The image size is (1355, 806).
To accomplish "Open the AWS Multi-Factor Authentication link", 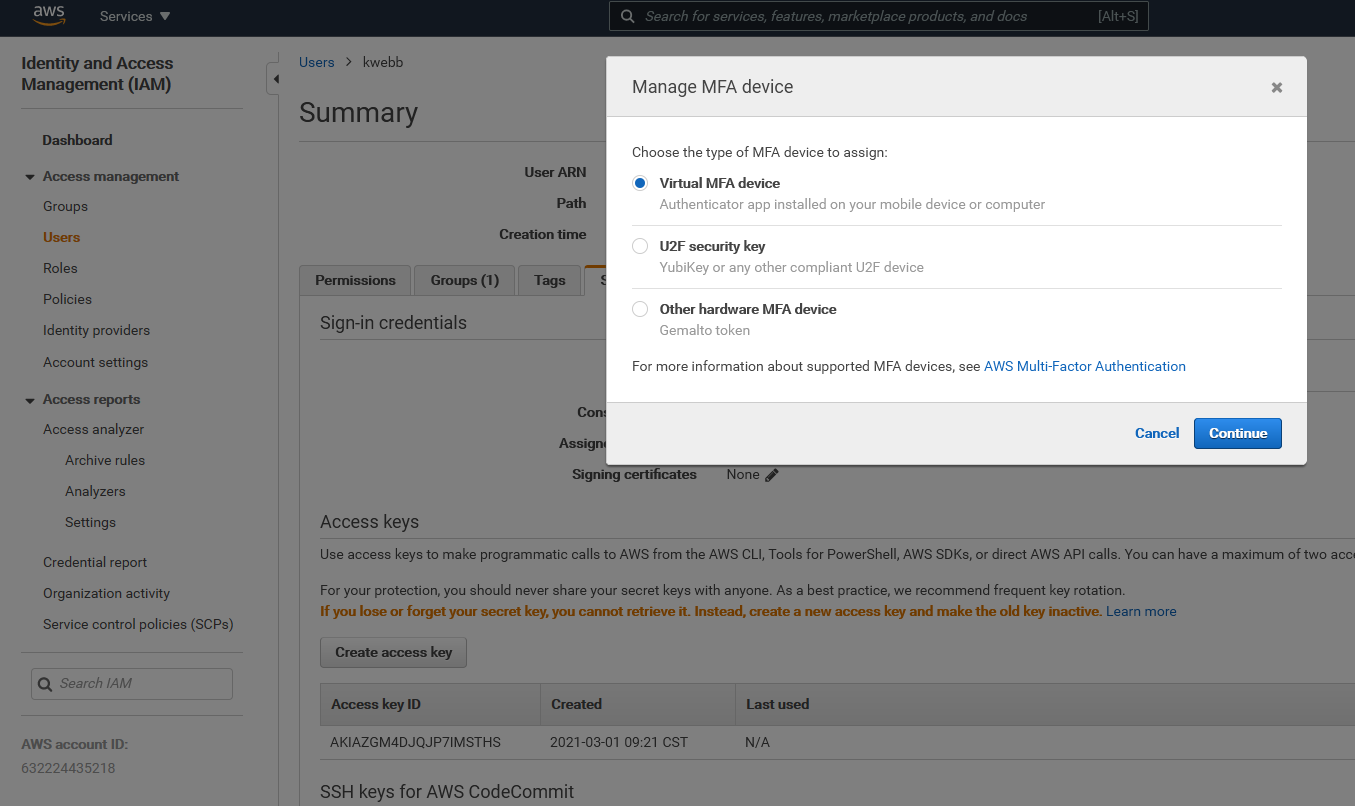I will [1085, 366].
